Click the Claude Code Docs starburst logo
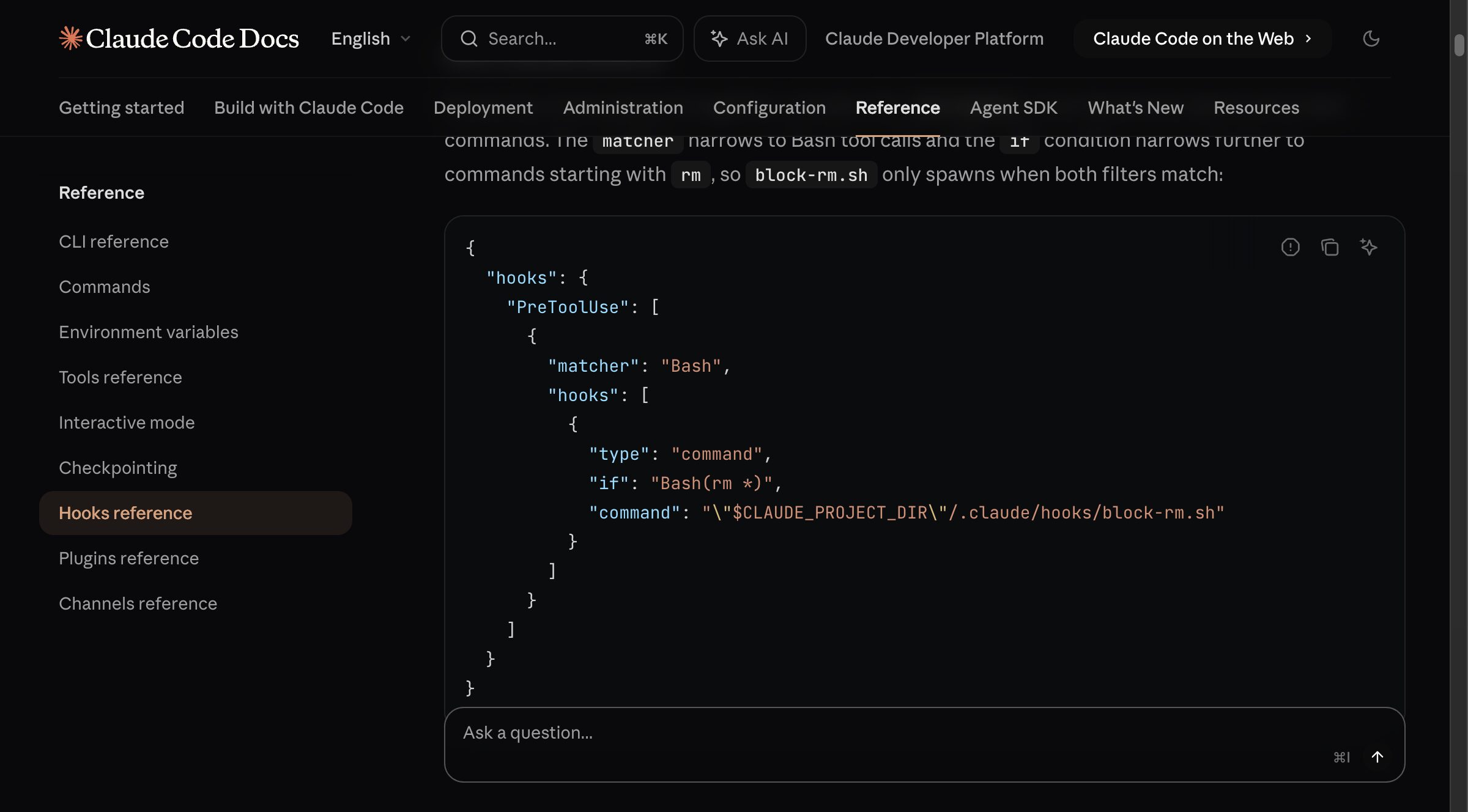1468x812 pixels. pyautogui.click(x=71, y=38)
